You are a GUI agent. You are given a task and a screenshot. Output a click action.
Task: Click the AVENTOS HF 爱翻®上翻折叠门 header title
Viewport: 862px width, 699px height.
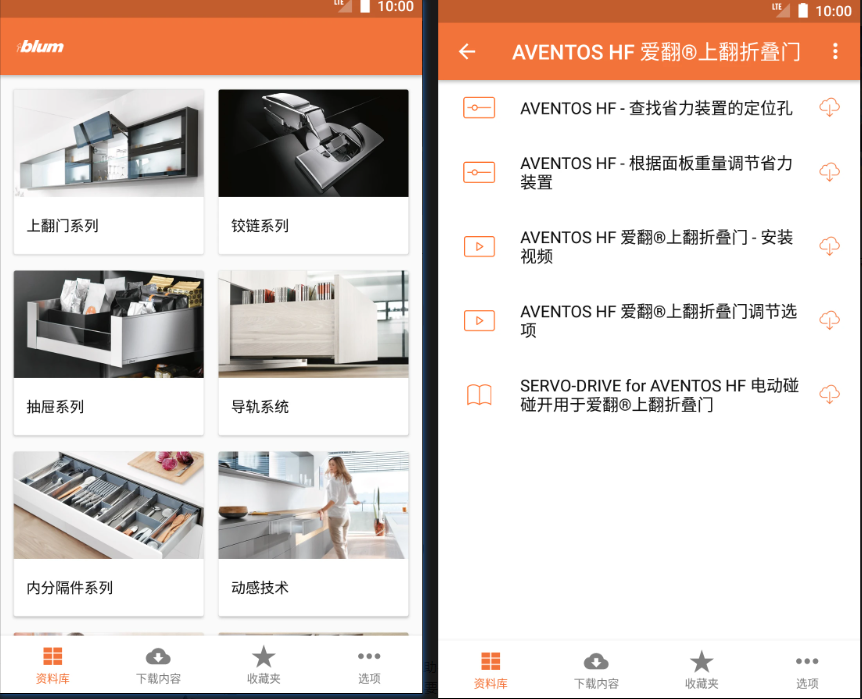coord(656,52)
